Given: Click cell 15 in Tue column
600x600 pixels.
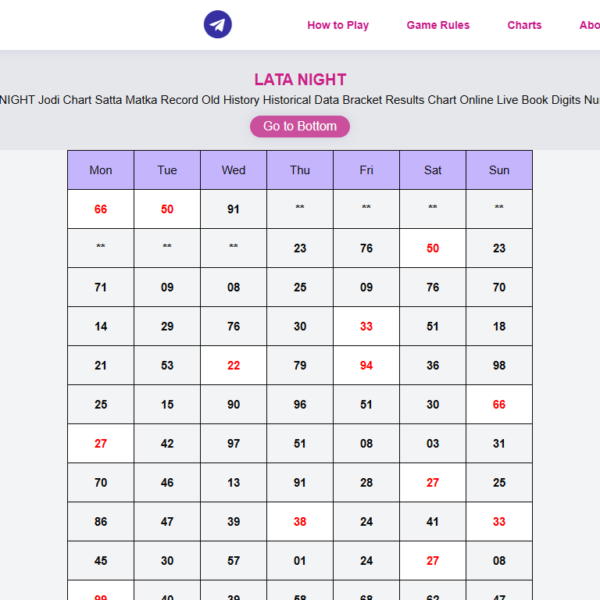Looking at the screenshot, I should tap(167, 404).
